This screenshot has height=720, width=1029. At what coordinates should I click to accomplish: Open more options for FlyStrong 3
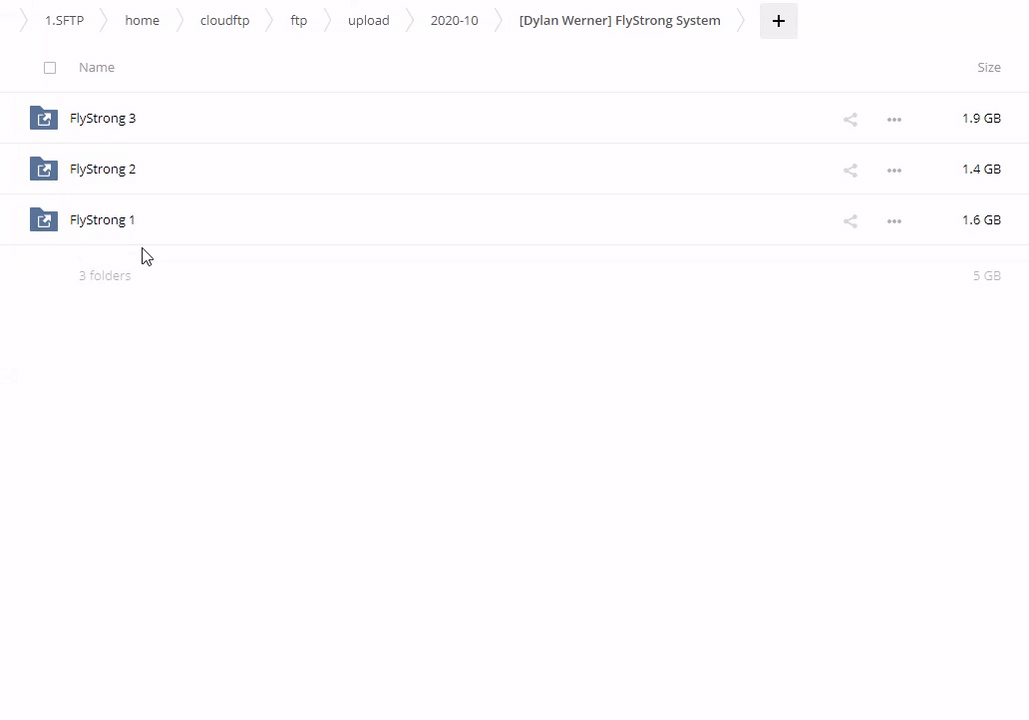coord(894,119)
